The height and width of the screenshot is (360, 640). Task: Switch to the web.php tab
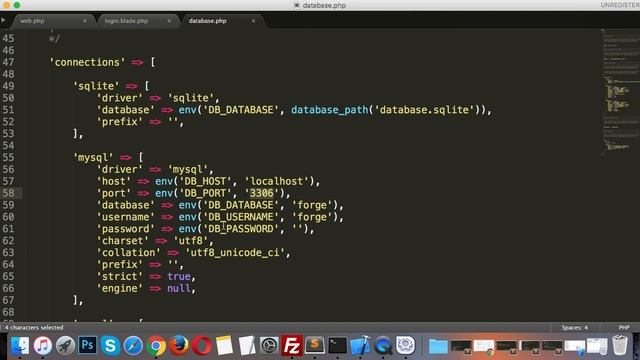tap(32, 20)
